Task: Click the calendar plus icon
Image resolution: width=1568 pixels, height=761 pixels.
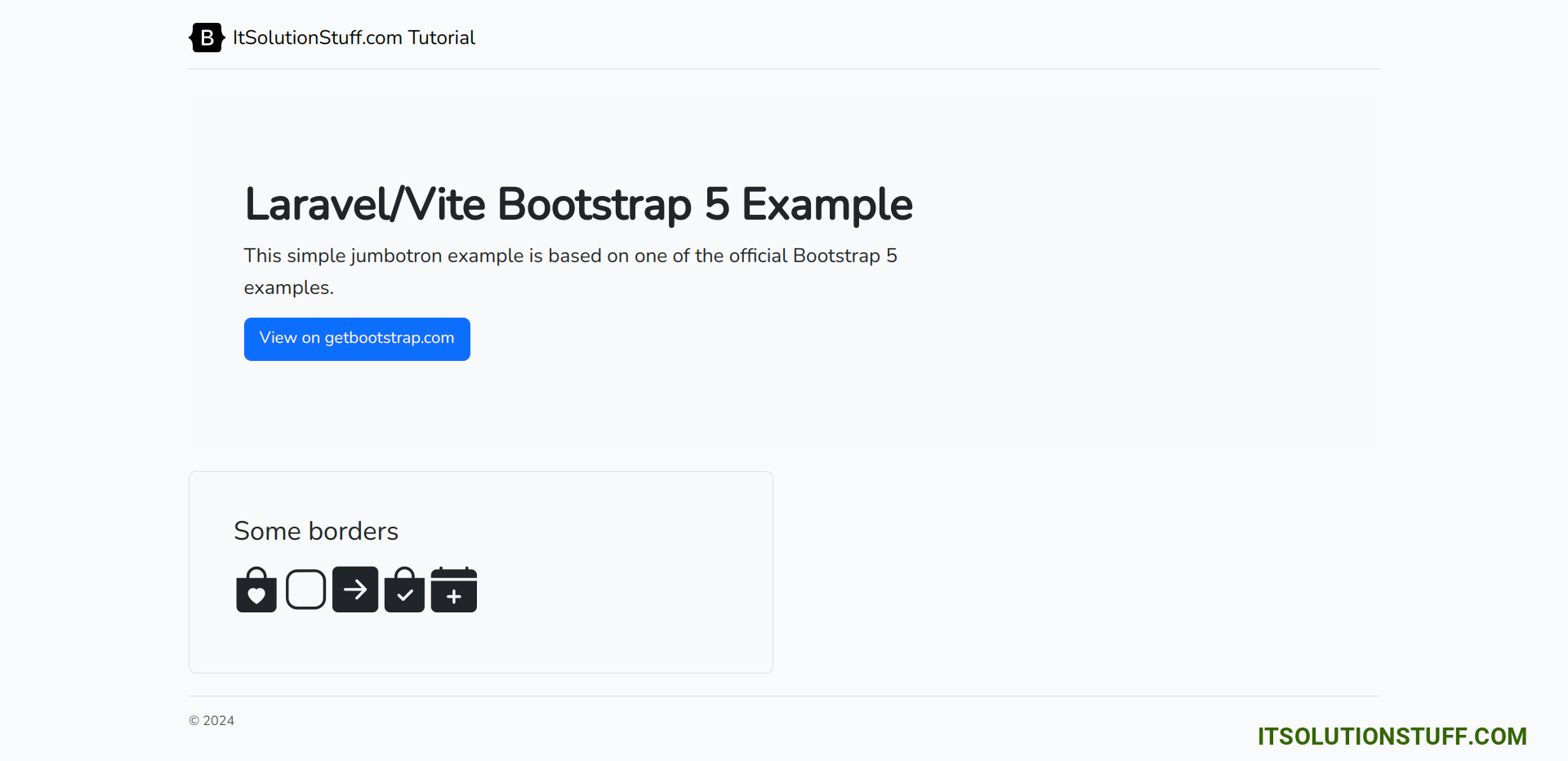Action: click(454, 590)
